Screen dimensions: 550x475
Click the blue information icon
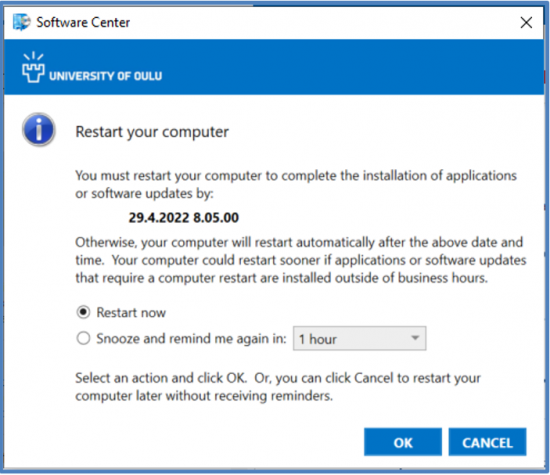[x=39, y=129]
